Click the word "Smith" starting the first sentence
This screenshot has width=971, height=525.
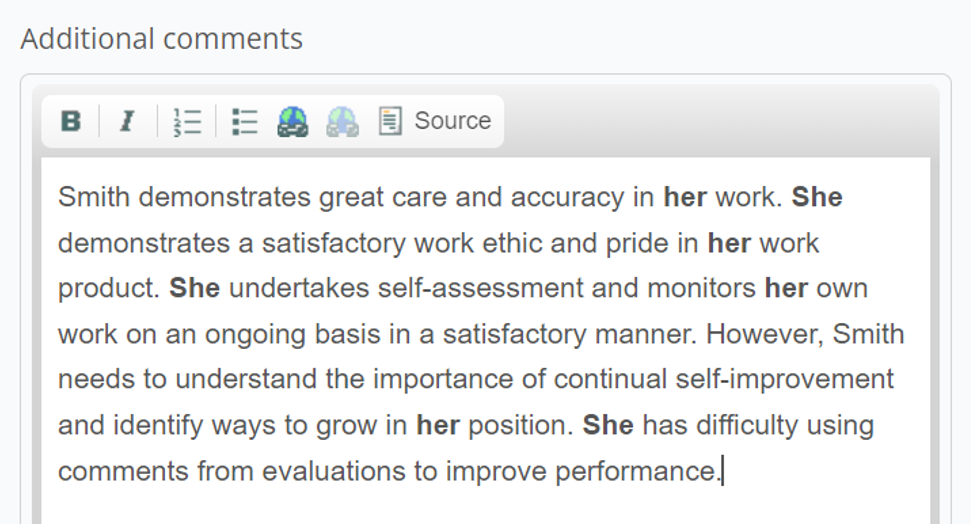pos(94,197)
